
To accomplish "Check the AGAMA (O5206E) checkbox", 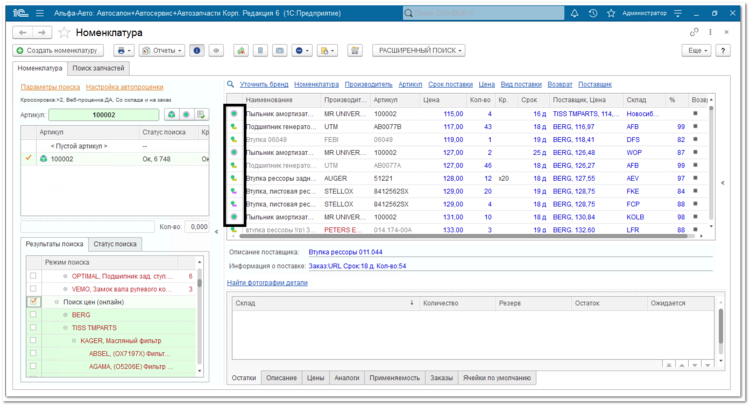I will [33, 366].
